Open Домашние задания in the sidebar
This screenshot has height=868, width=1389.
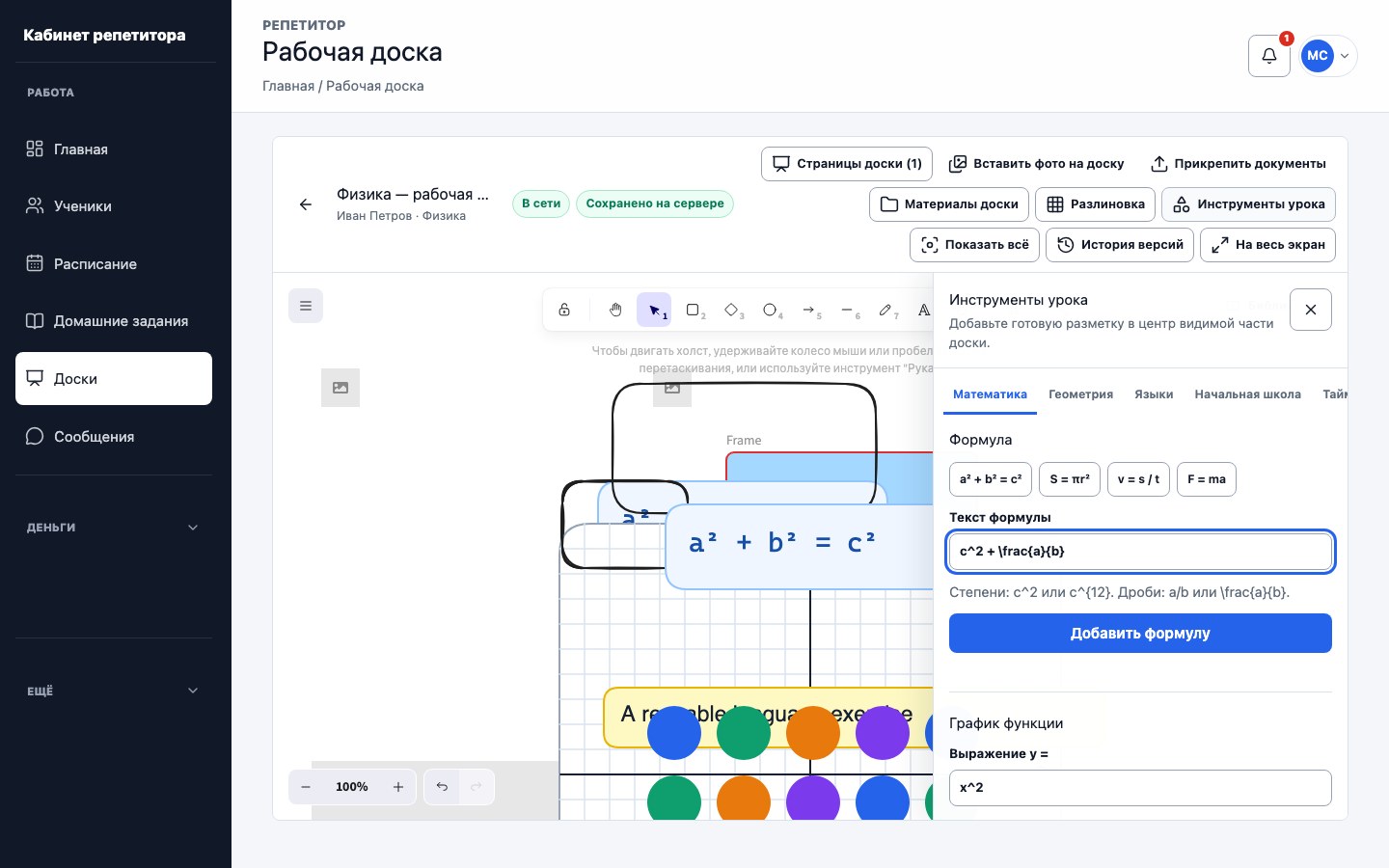[114, 321]
